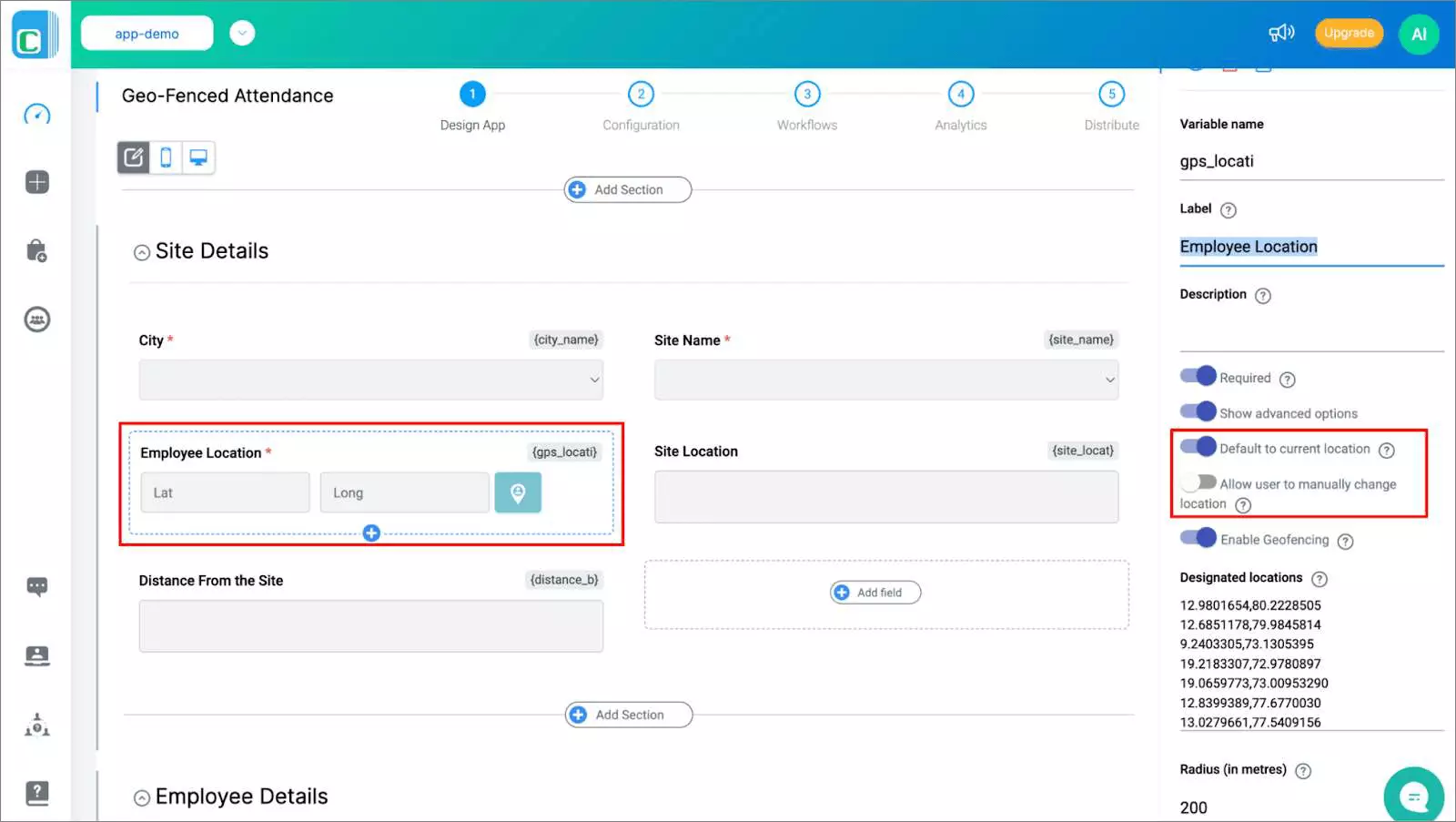
Task: Open the Analytics step
Action: point(960,93)
